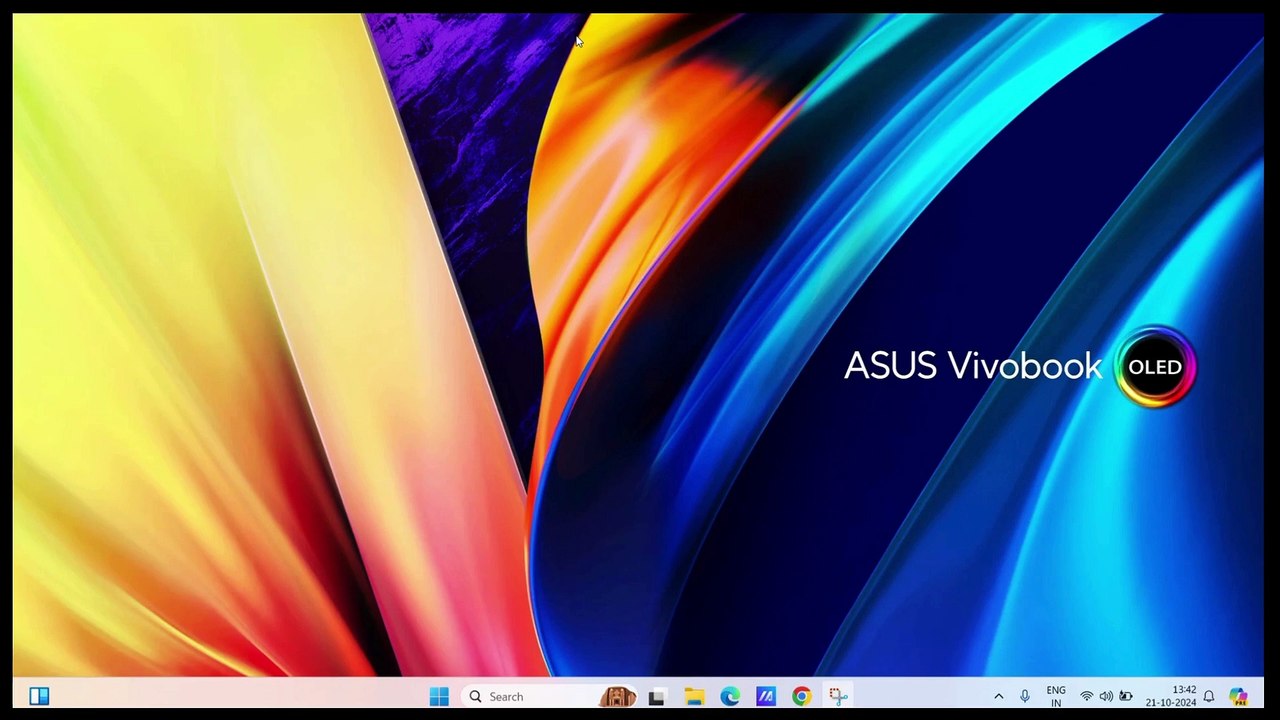This screenshot has width=1280, height=720.
Task: Open Google Chrome from the taskbar
Action: (802, 696)
